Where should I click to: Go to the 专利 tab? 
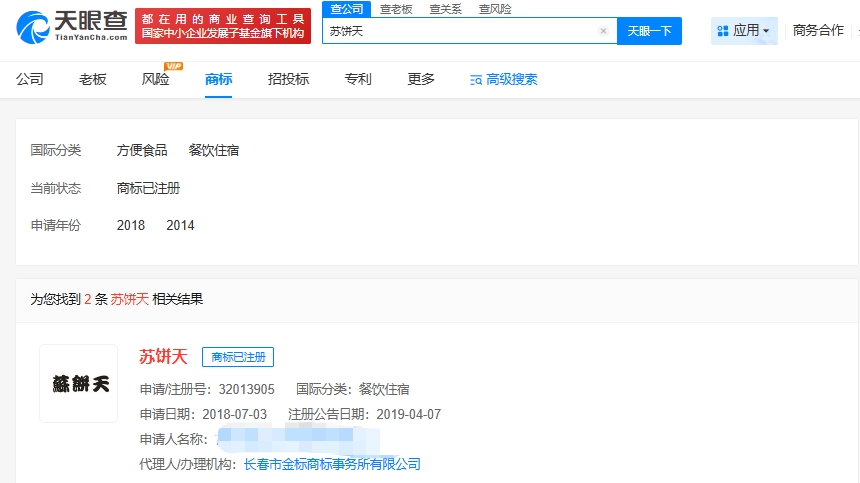point(358,79)
